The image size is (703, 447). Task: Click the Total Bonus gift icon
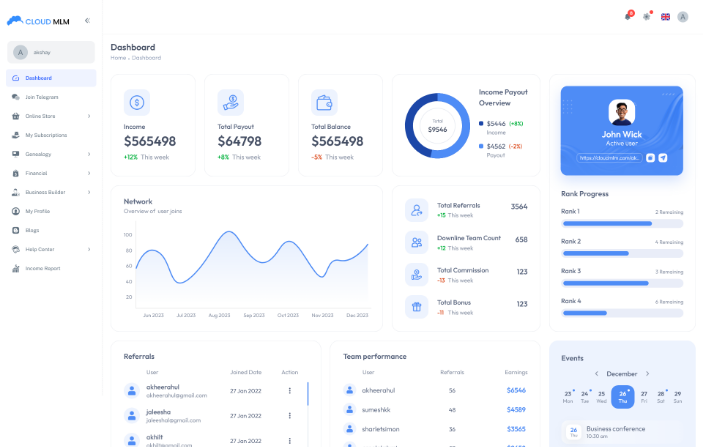(x=417, y=307)
